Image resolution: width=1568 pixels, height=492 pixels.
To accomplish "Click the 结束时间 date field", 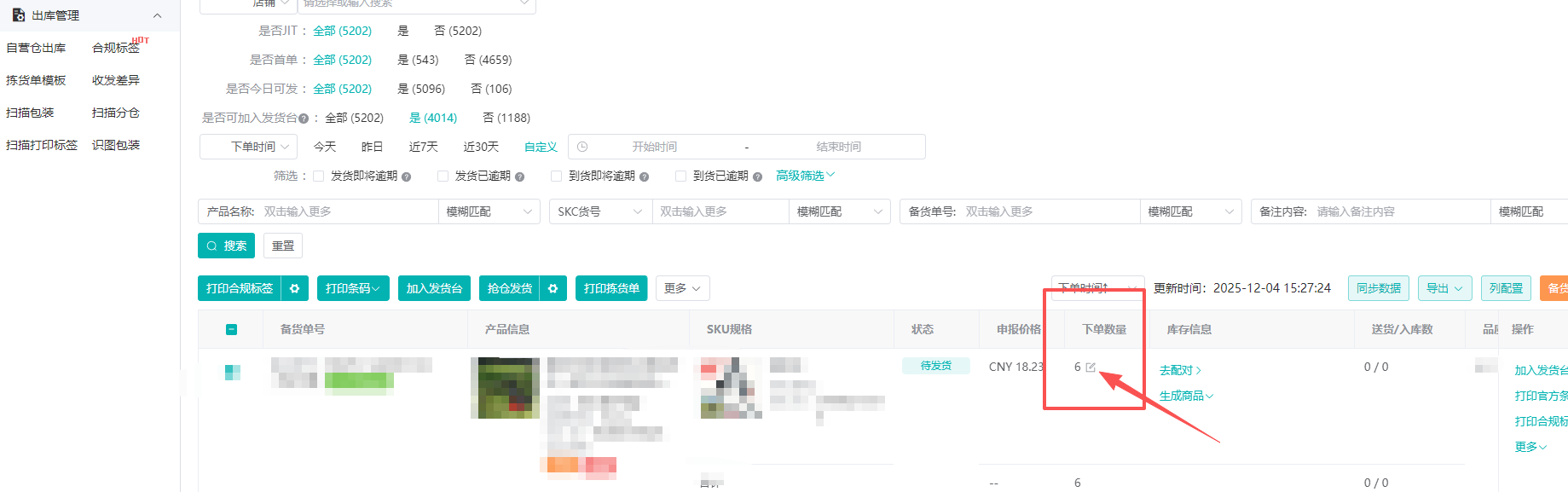I will 838,147.
